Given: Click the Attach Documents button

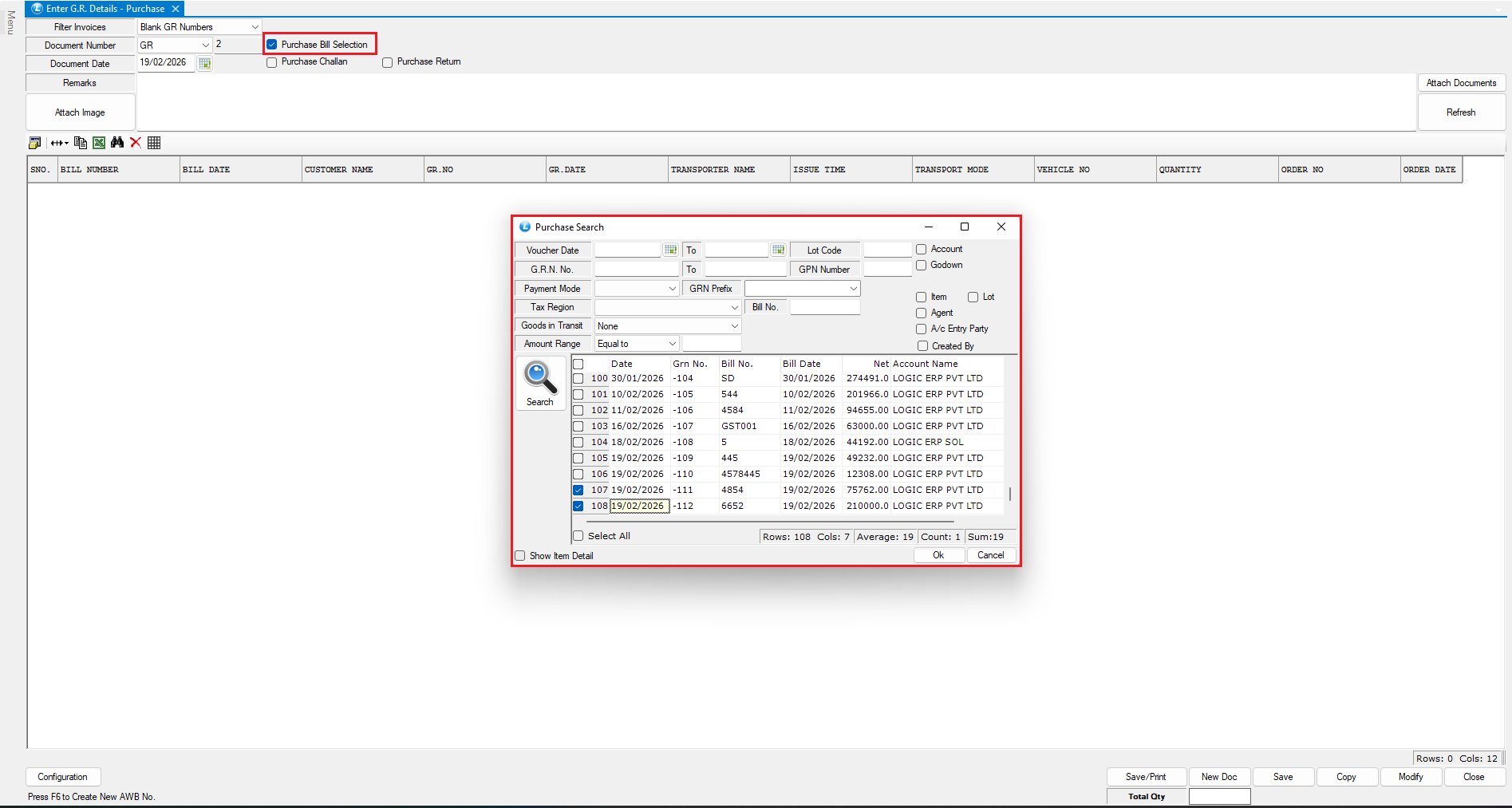Looking at the screenshot, I should point(1461,83).
